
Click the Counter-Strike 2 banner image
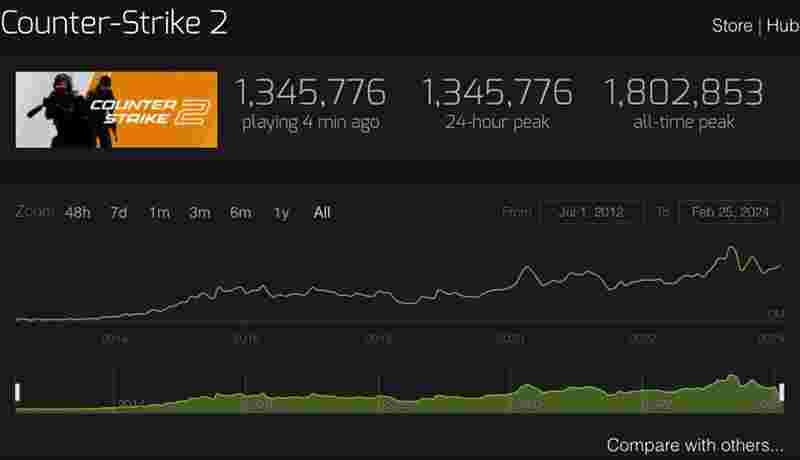(116, 110)
